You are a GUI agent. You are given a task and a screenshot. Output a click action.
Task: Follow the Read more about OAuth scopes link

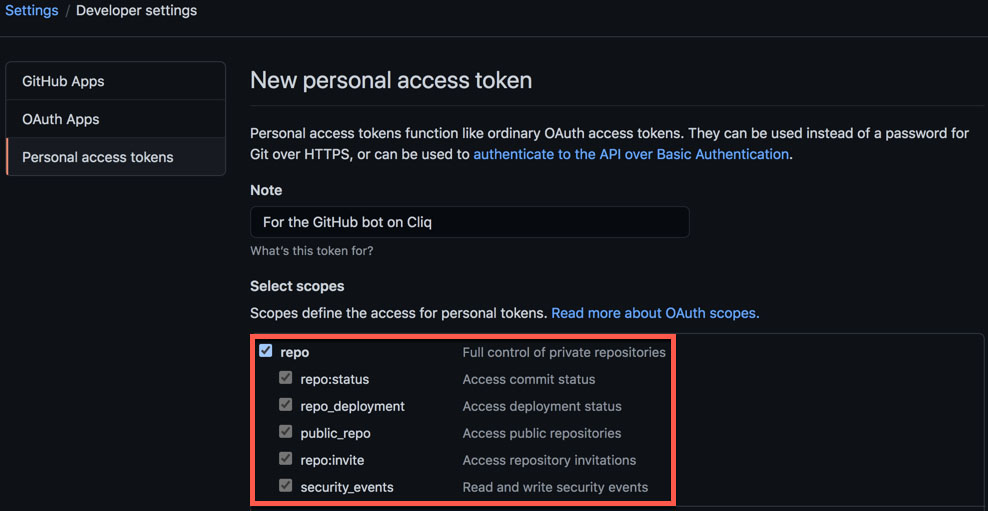click(655, 313)
